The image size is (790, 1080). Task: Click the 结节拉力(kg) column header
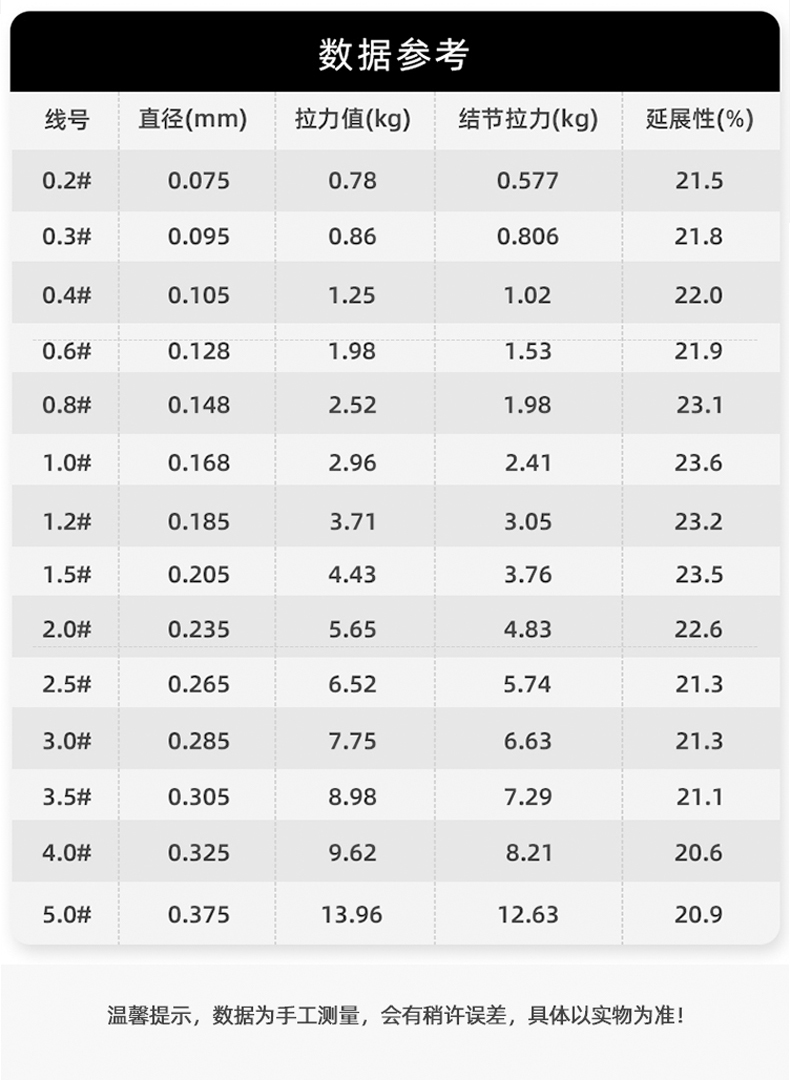528,120
